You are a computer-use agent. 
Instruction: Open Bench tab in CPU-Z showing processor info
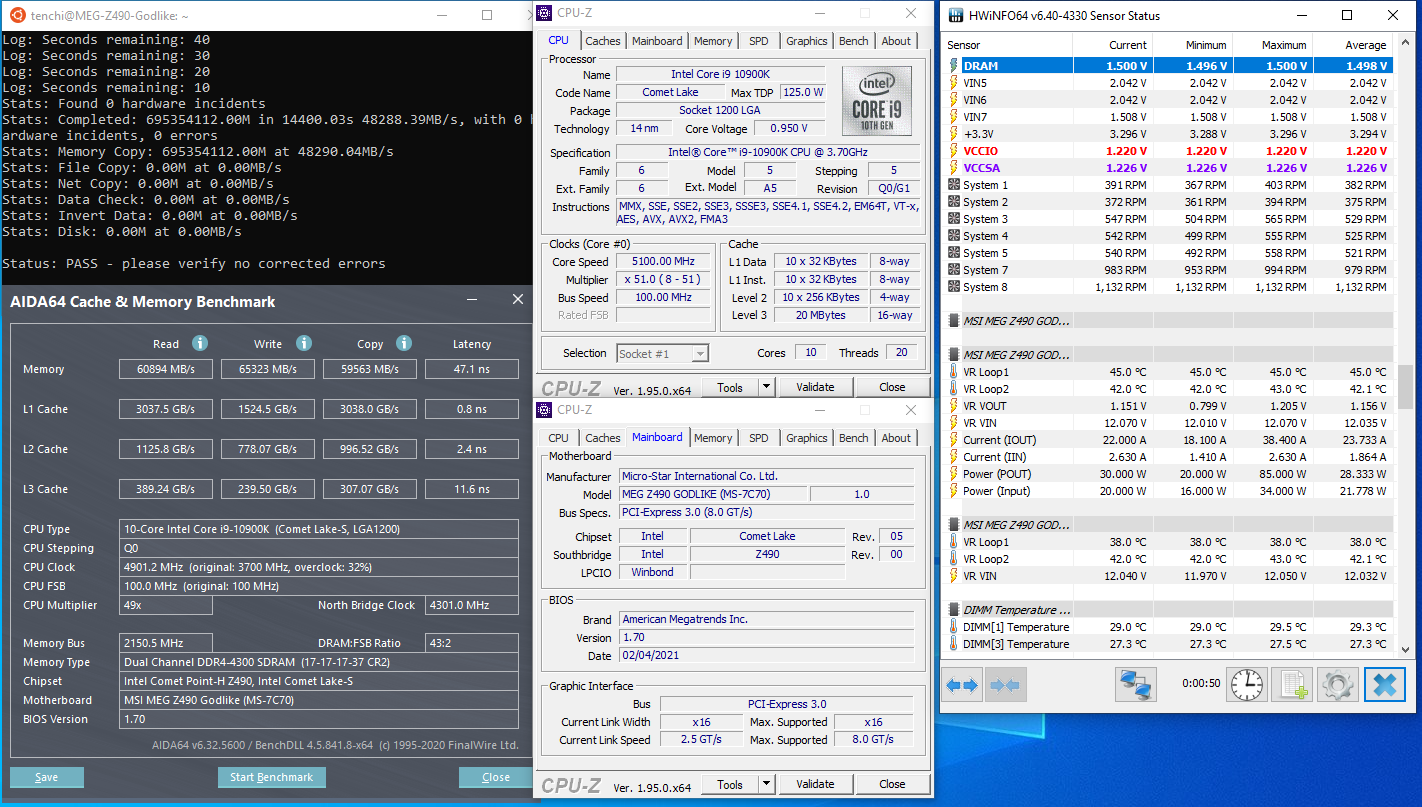click(x=853, y=41)
